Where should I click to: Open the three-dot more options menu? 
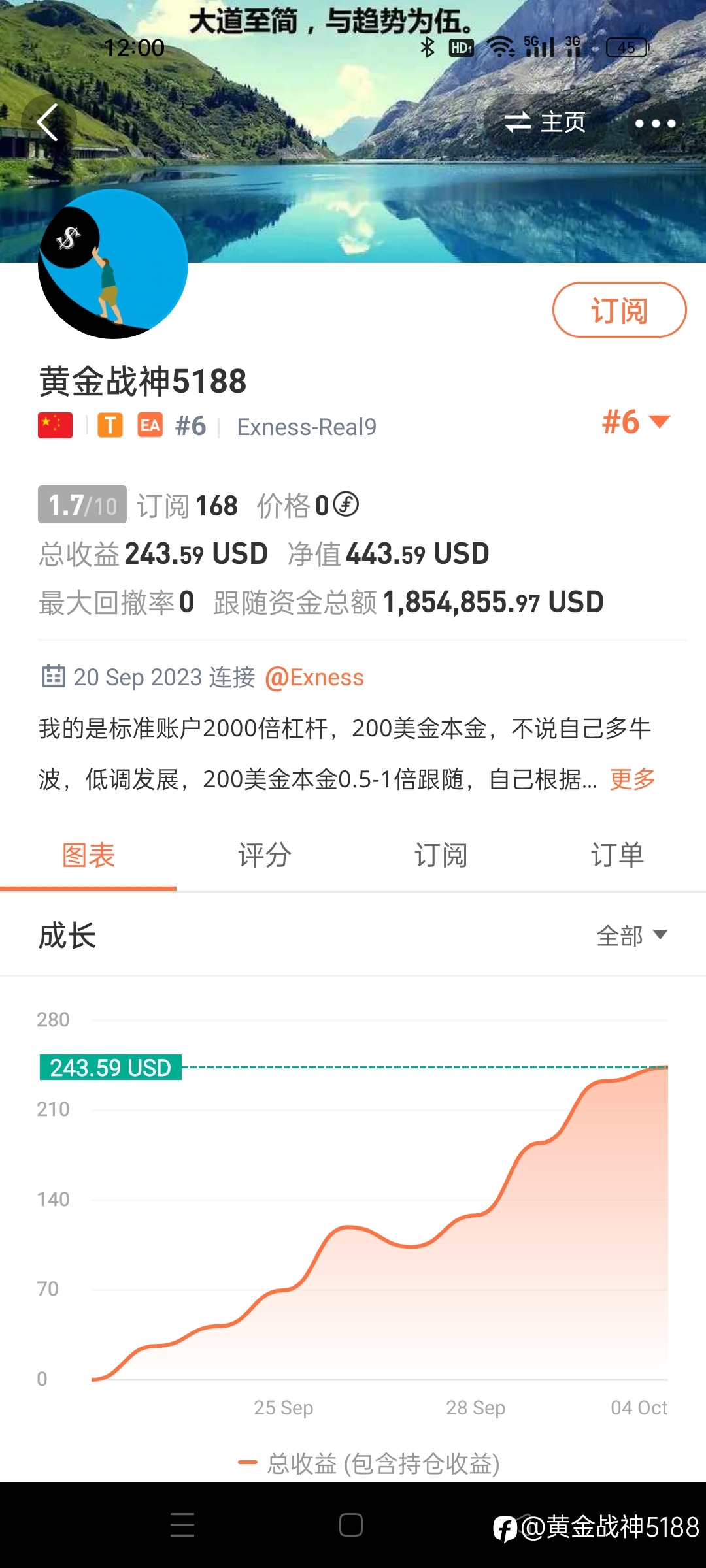[655, 123]
